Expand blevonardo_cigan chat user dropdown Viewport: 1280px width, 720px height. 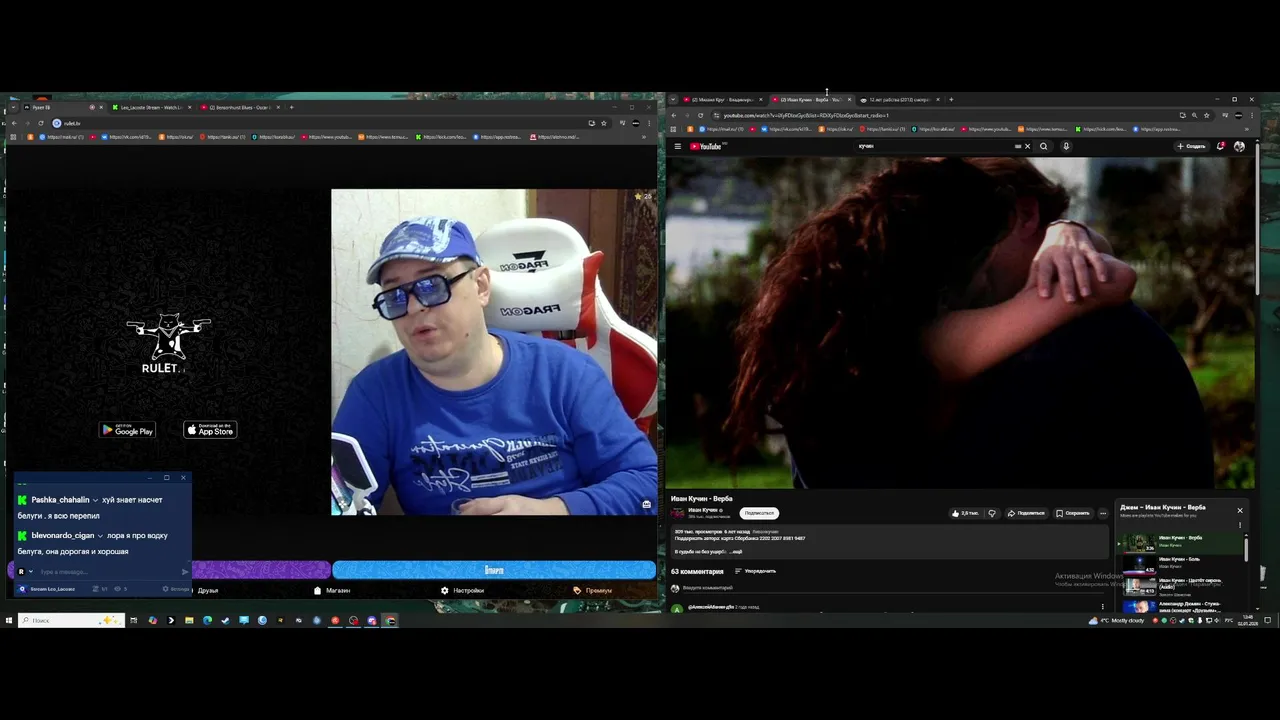tap(100, 535)
